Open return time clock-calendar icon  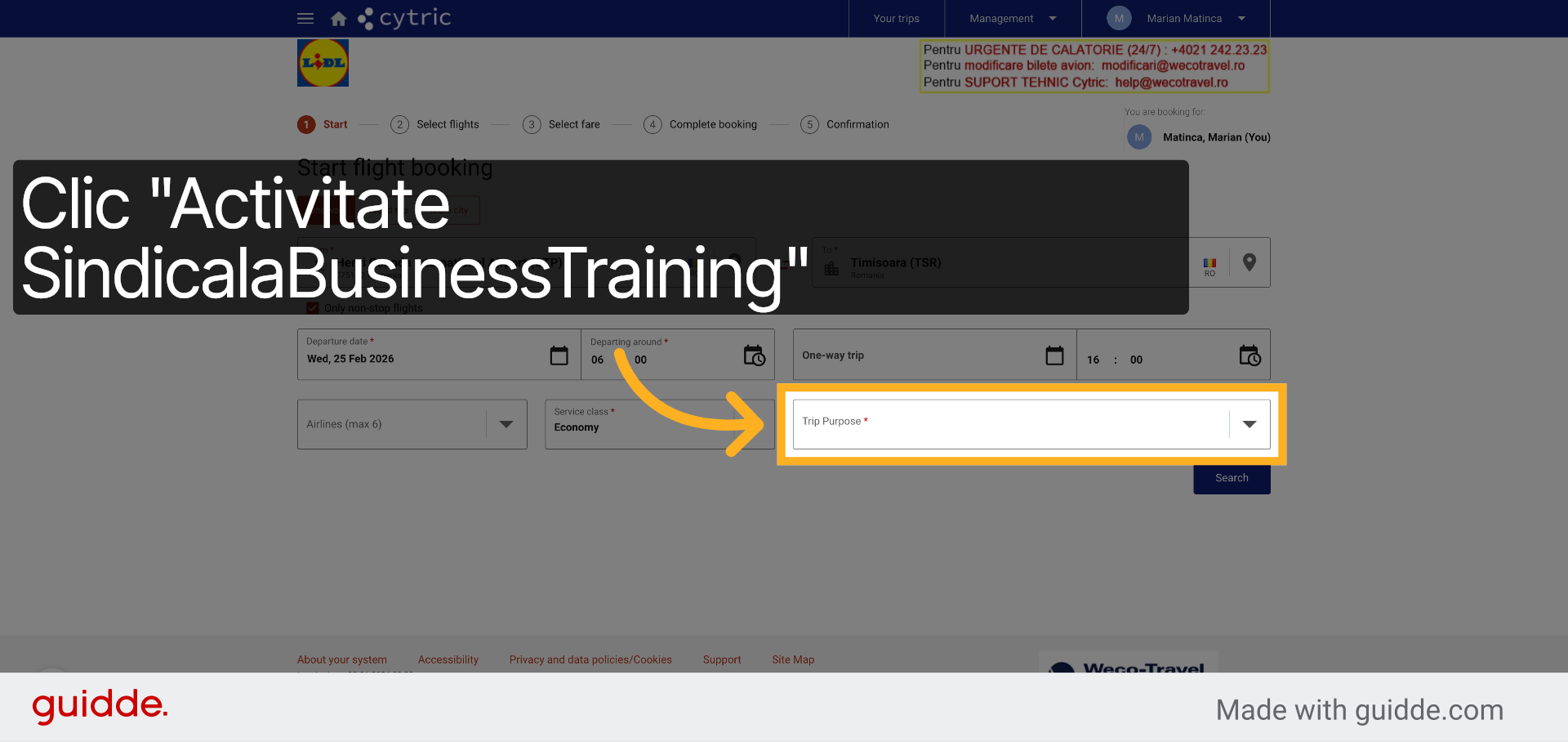pos(1250,355)
